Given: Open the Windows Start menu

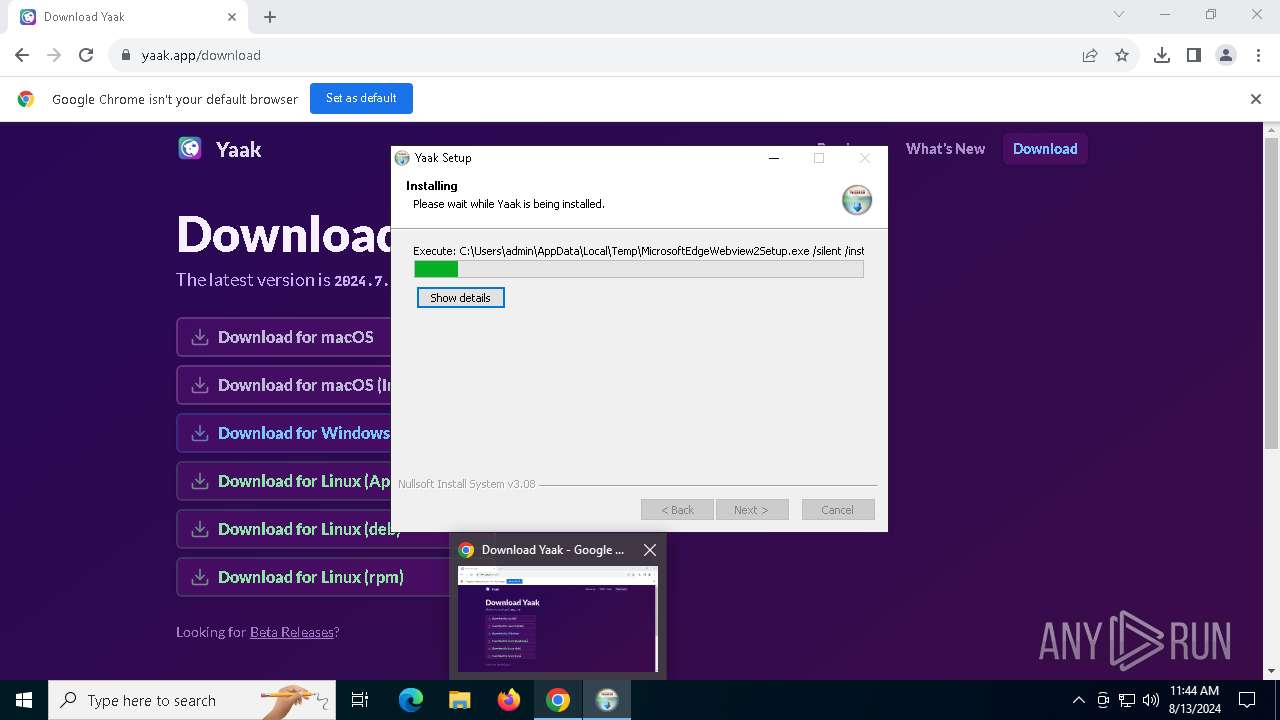Looking at the screenshot, I should pos(24,700).
